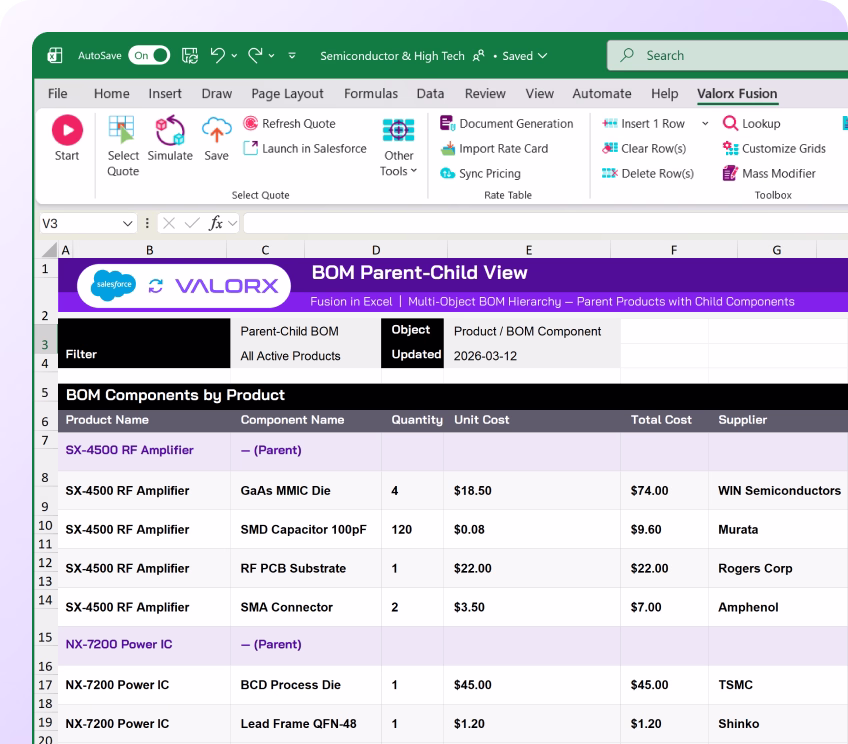
Task: Open the Insert 1 Row dropdown arrow
Action: 705,124
